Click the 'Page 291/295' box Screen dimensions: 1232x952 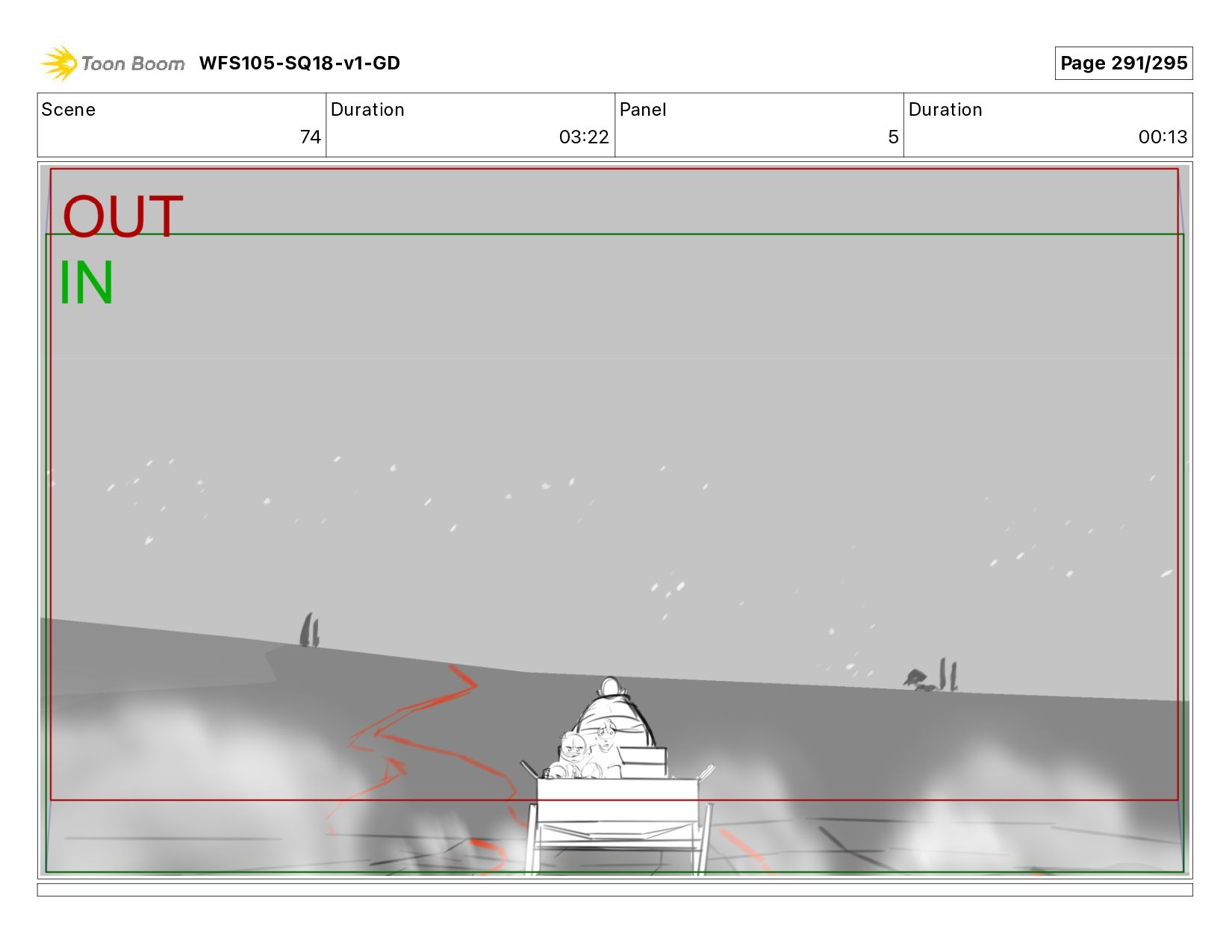(x=1123, y=63)
